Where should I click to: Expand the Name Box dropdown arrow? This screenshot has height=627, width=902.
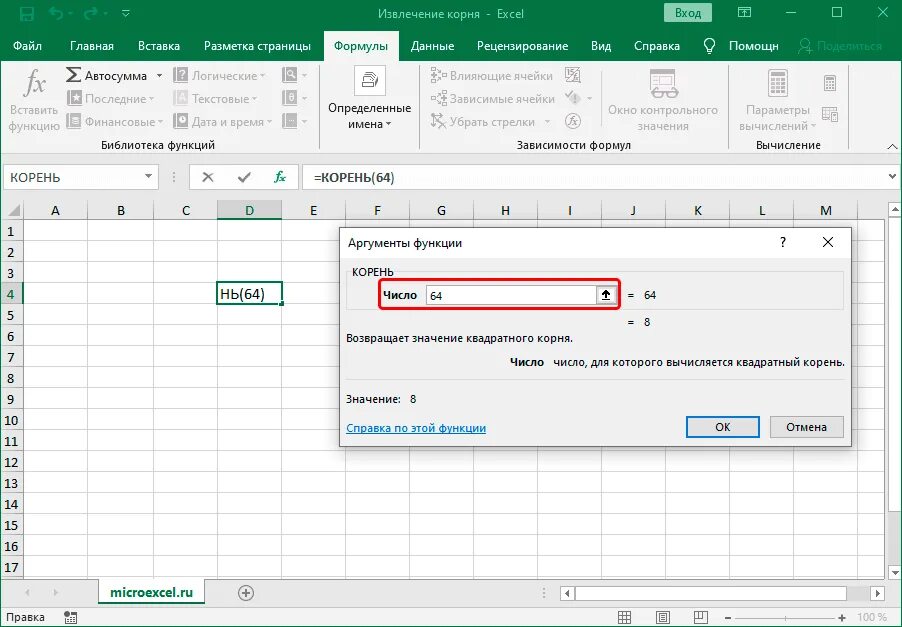click(148, 177)
